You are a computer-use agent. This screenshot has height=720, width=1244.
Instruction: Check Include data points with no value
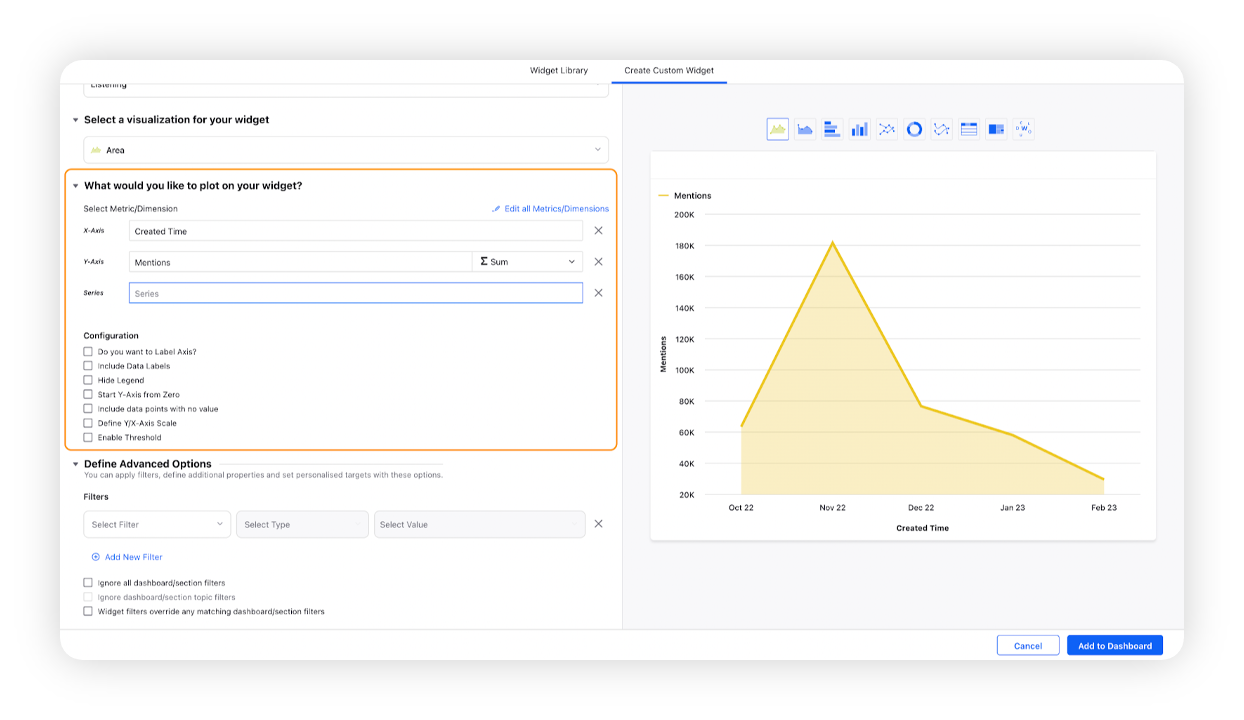(88, 409)
